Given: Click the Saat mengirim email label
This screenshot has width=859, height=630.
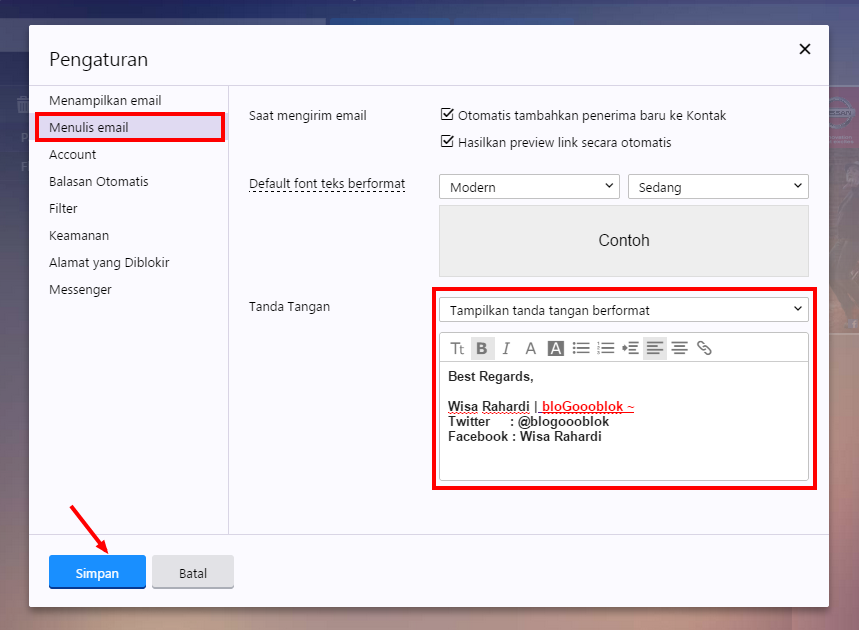Looking at the screenshot, I should (x=307, y=116).
